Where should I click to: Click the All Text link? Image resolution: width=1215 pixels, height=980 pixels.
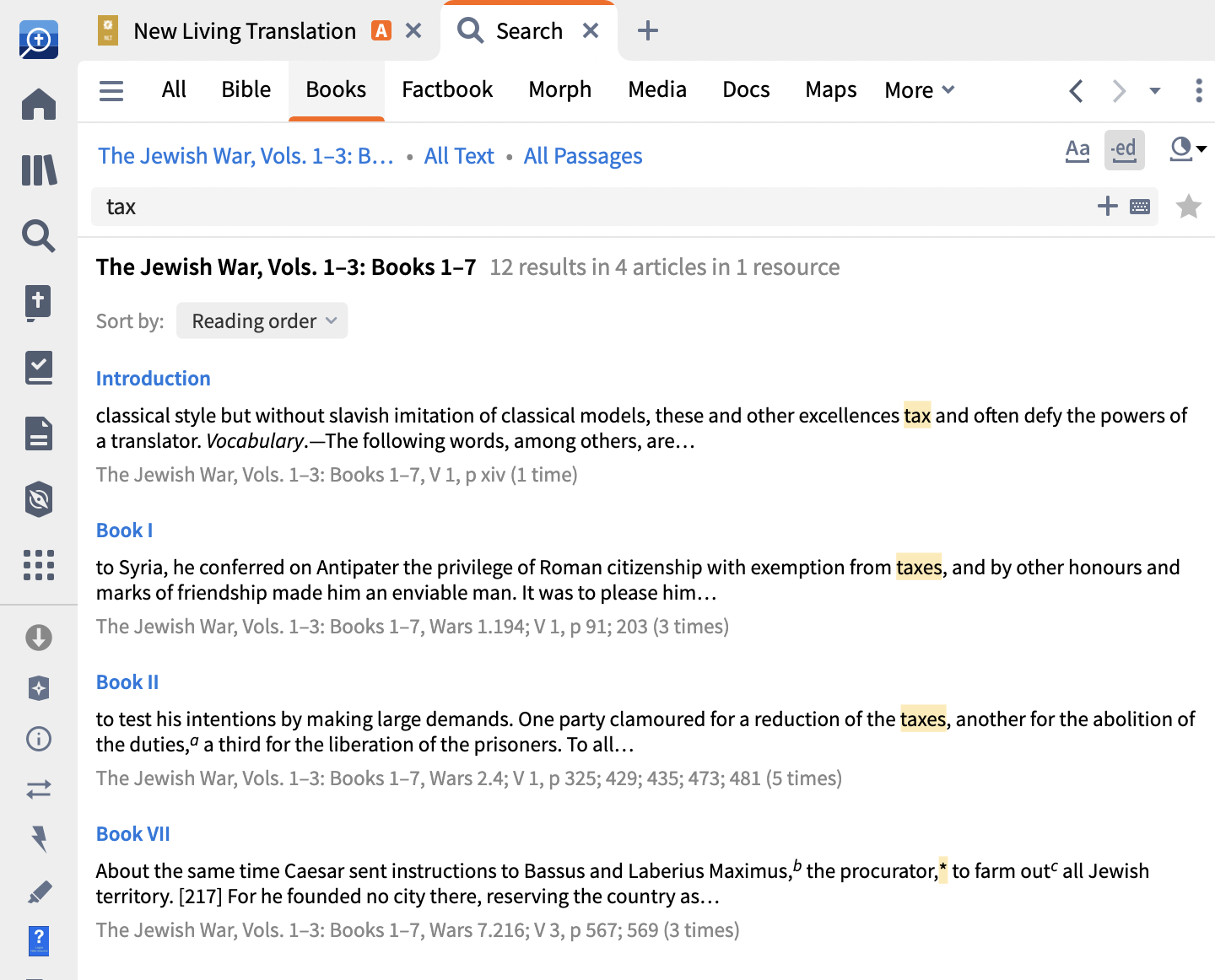[459, 156]
